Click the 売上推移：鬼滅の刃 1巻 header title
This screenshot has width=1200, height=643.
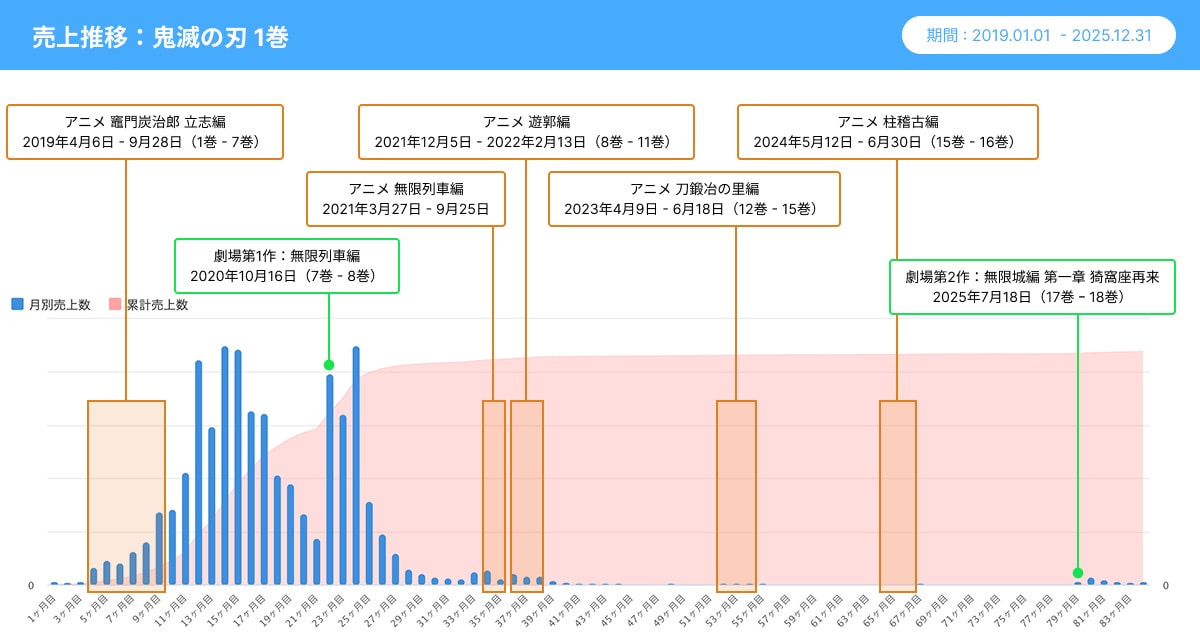pos(161,37)
